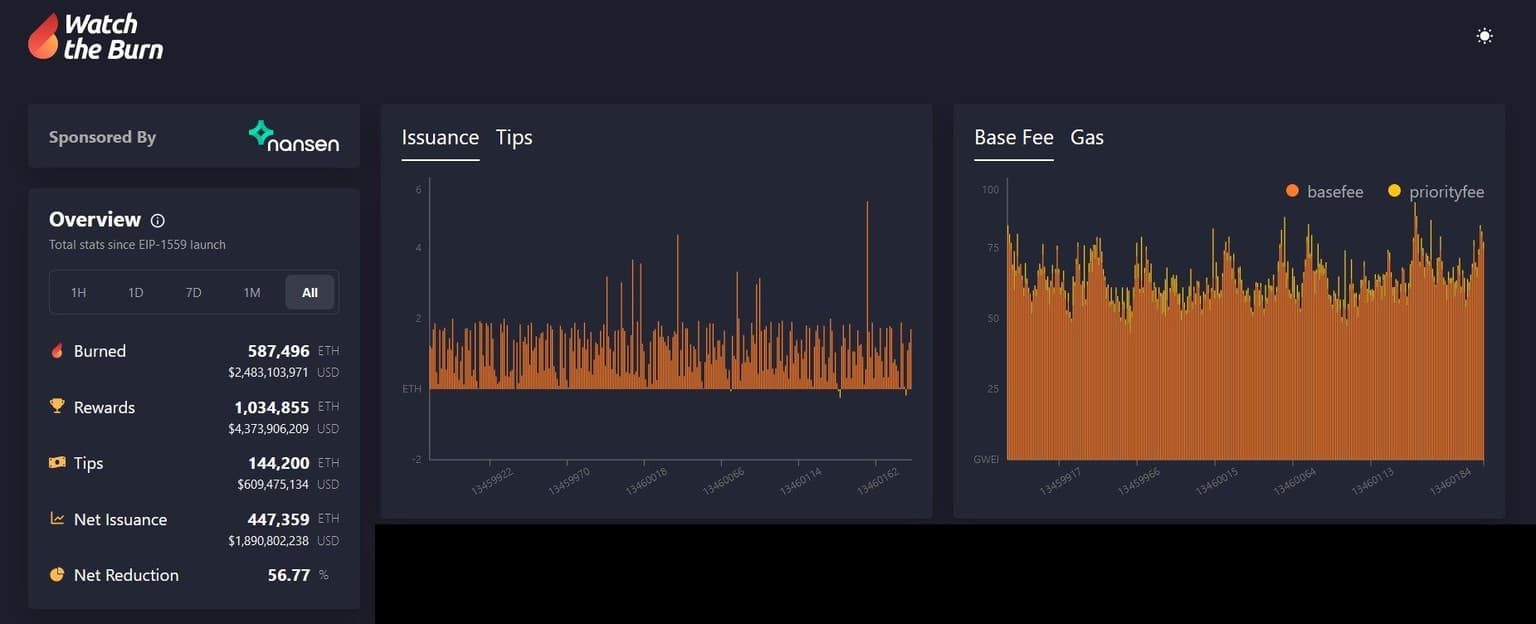
Task: Click the Tips cash icon
Action: click(x=57, y=463)
